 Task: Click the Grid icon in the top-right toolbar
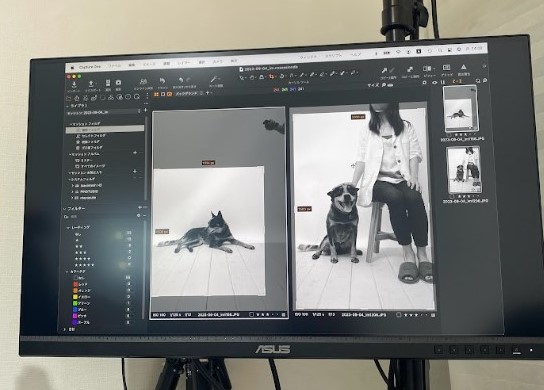coord(447,67)
